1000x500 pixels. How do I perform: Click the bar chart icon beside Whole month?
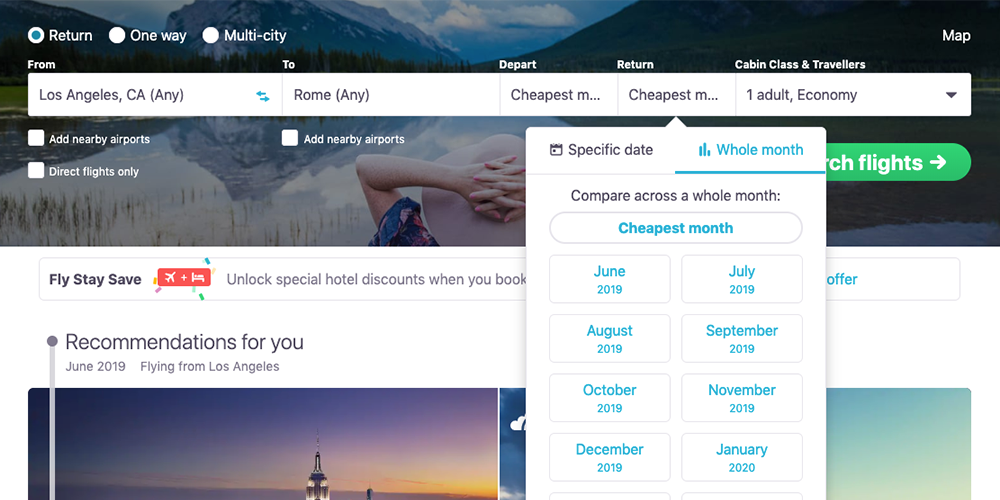click(x=704, y=150)
